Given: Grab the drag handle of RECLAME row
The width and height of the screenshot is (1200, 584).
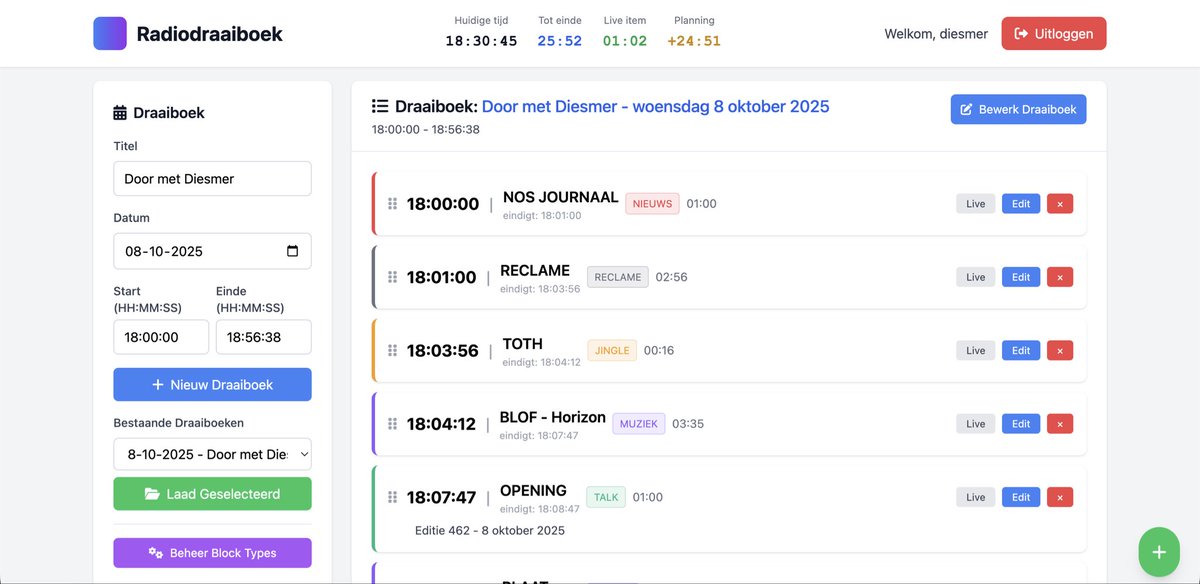Looking at the screenshot, I should tap(392, 277).
